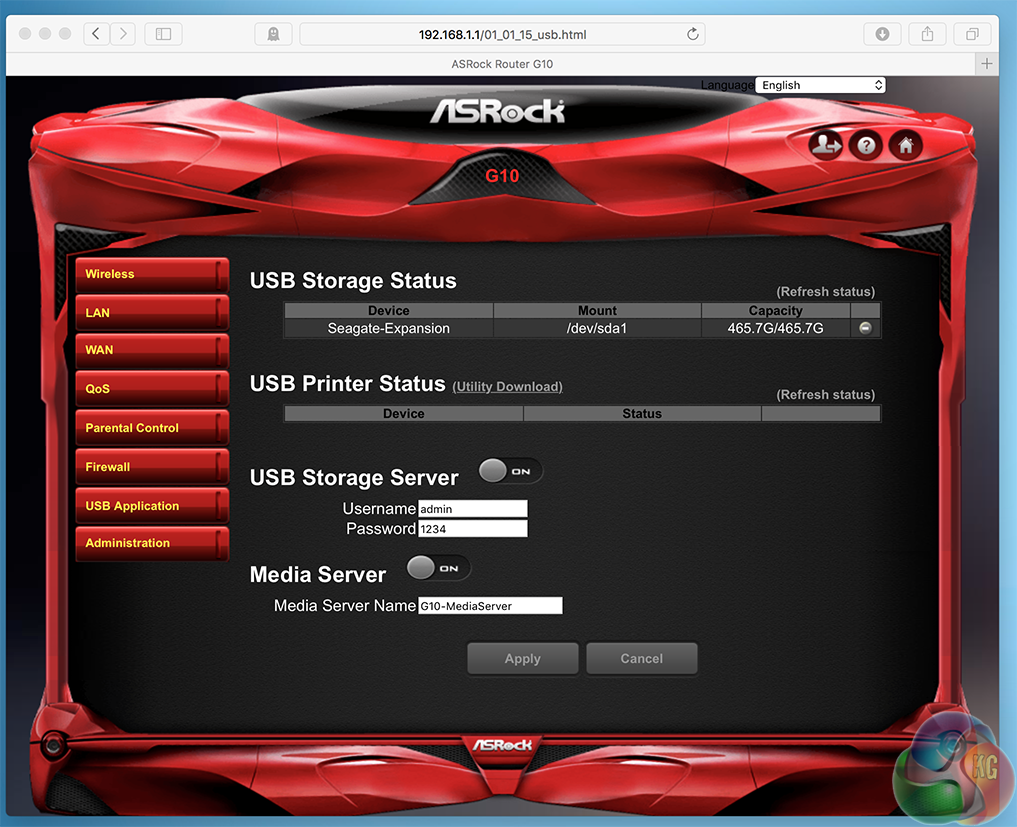This screenshot has width=1017, height=827.
Task: Open the LAN menu
Action: click(x=152, y=313)
